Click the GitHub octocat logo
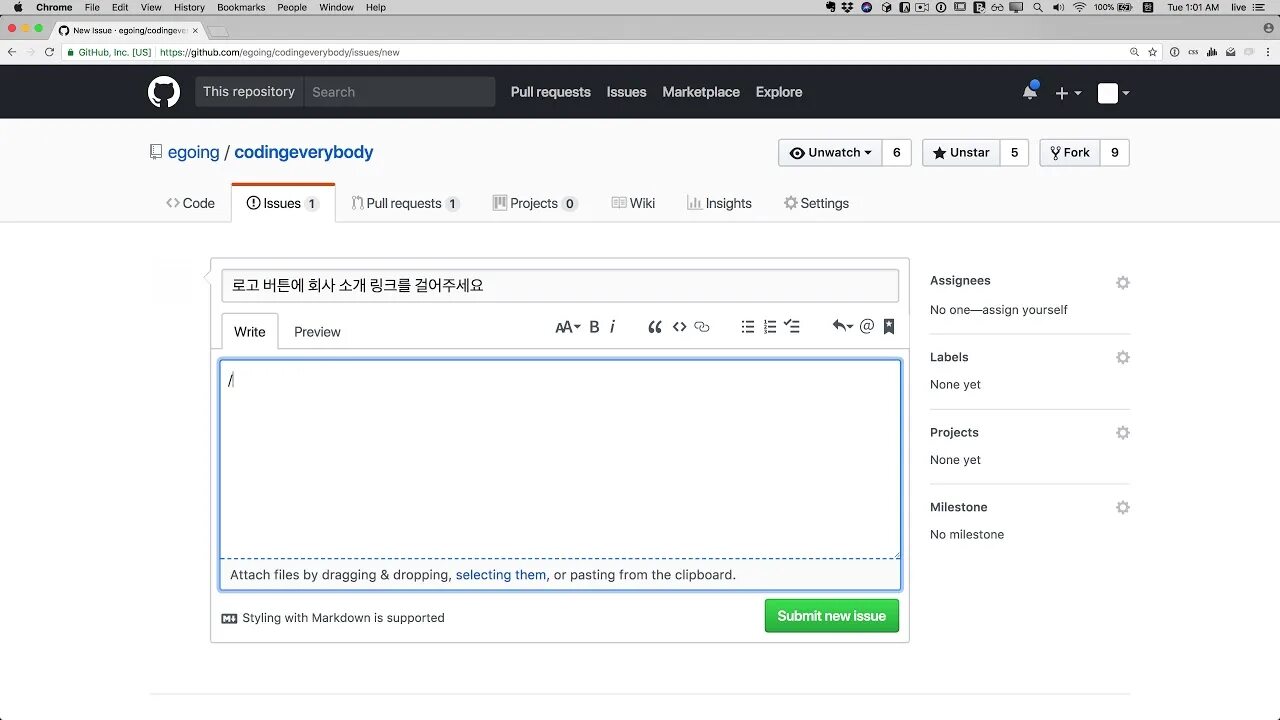The image size is (1280, 720). 164,92
